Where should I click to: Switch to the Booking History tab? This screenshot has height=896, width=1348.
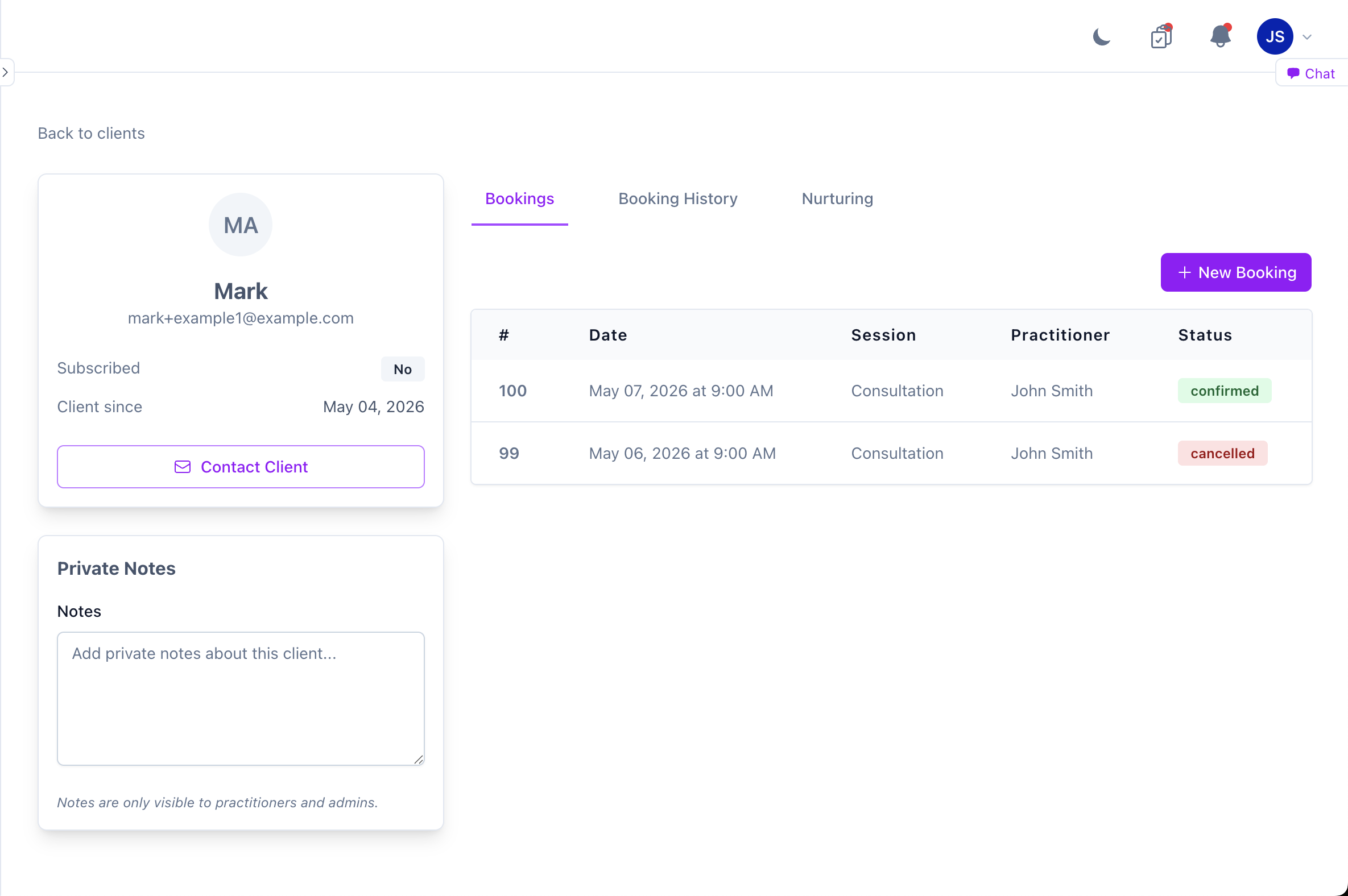677,199
